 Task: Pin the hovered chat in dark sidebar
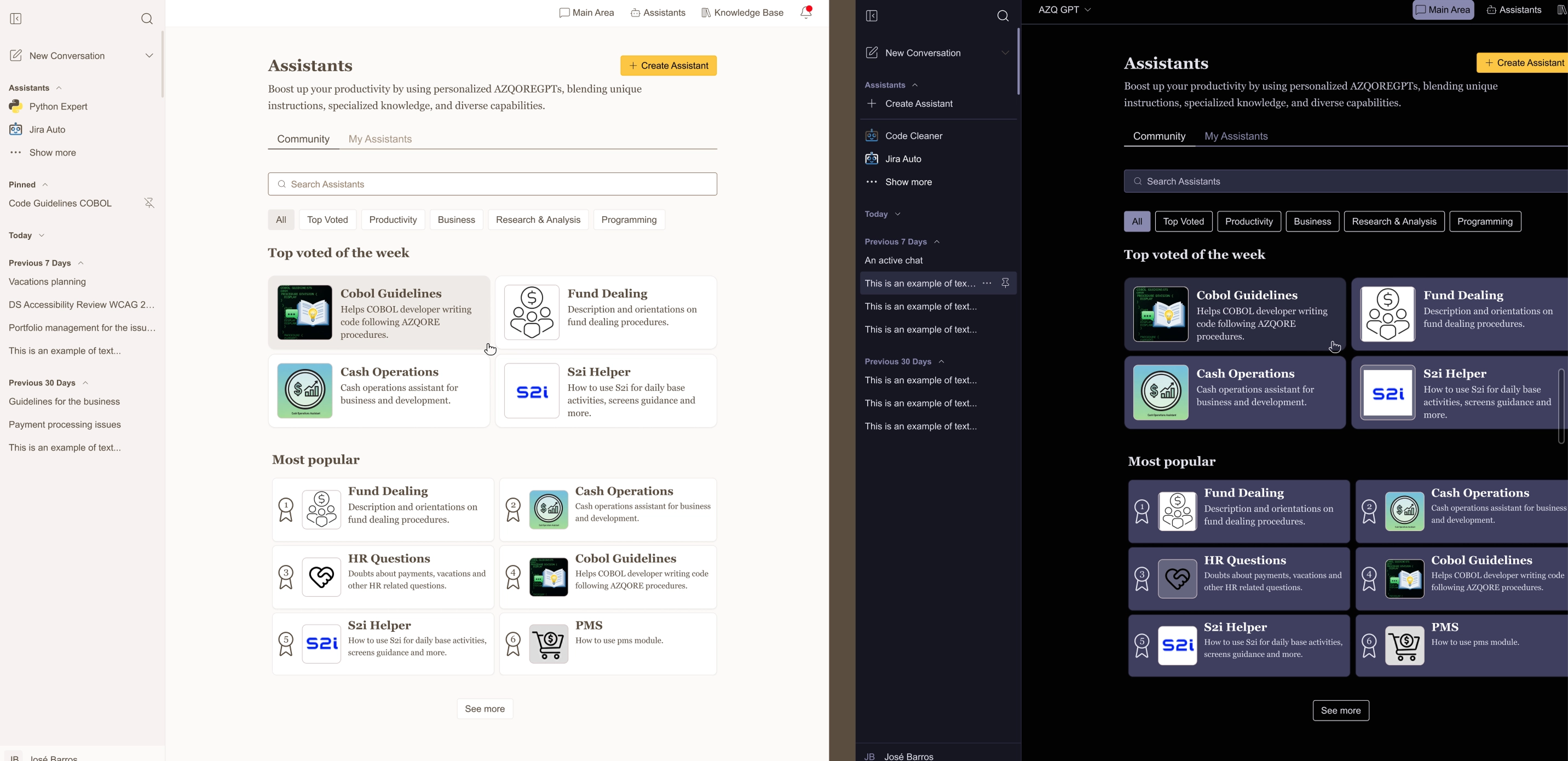point(1006,283)
